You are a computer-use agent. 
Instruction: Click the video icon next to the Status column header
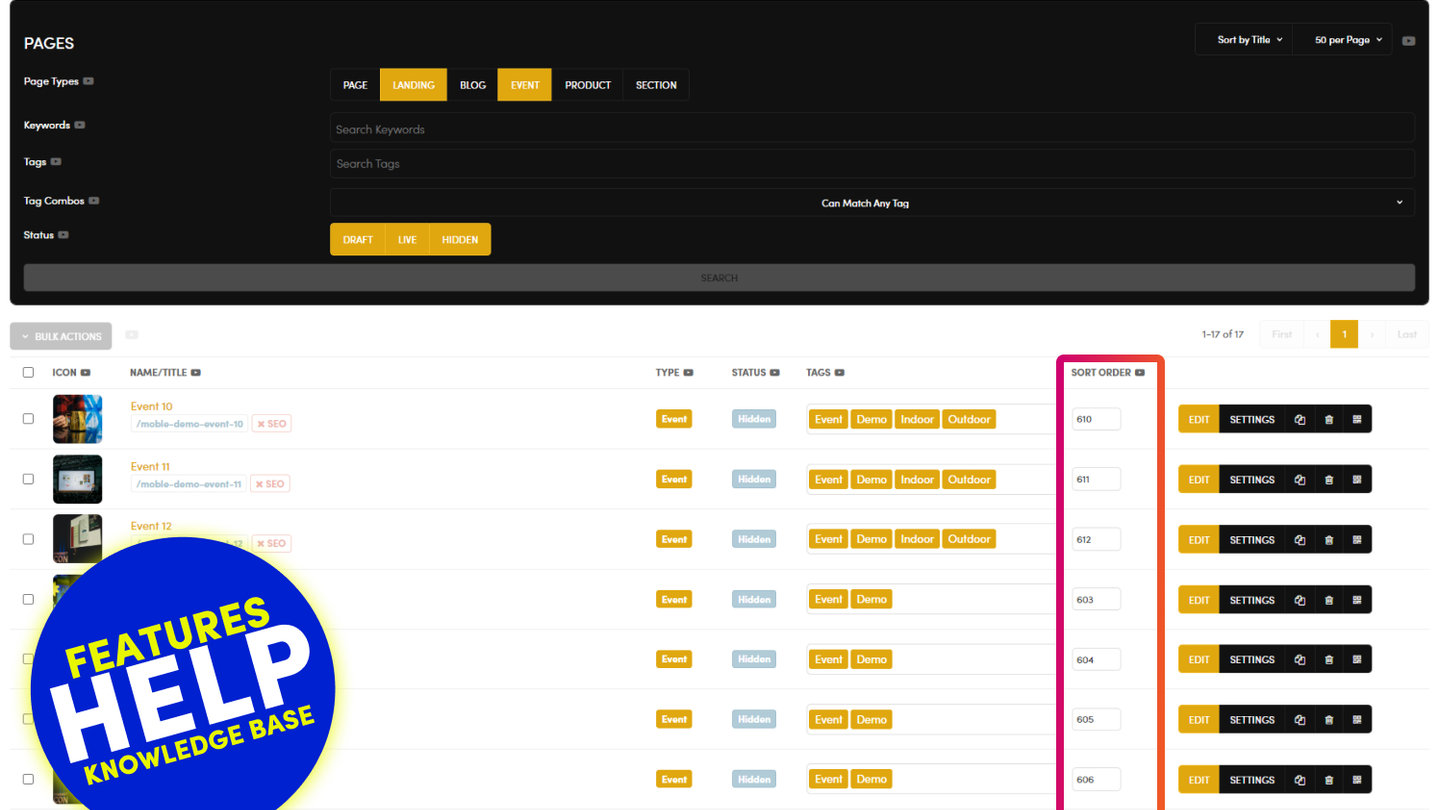click(775, 373)
